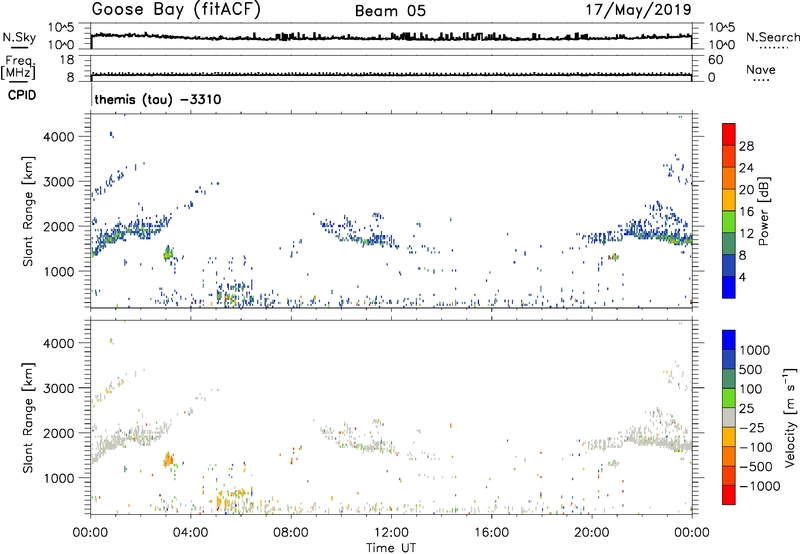Click the "-100" velocity colorbar label

click(x=755, y=447)
